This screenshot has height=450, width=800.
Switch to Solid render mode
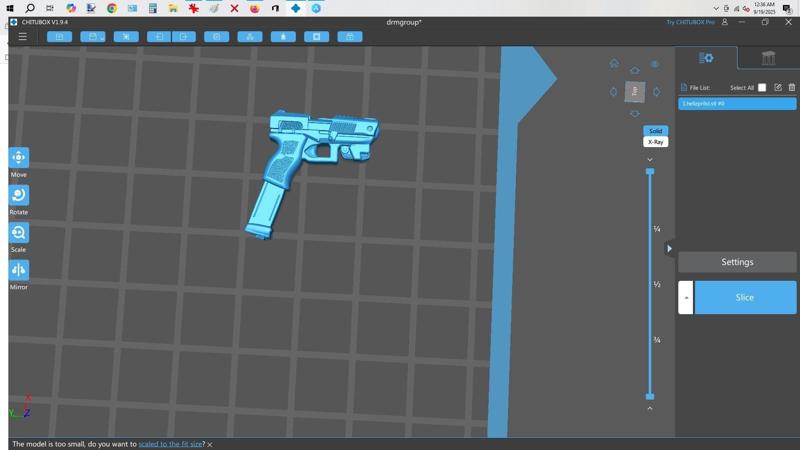pyautogui.click(x=656, y=131)
